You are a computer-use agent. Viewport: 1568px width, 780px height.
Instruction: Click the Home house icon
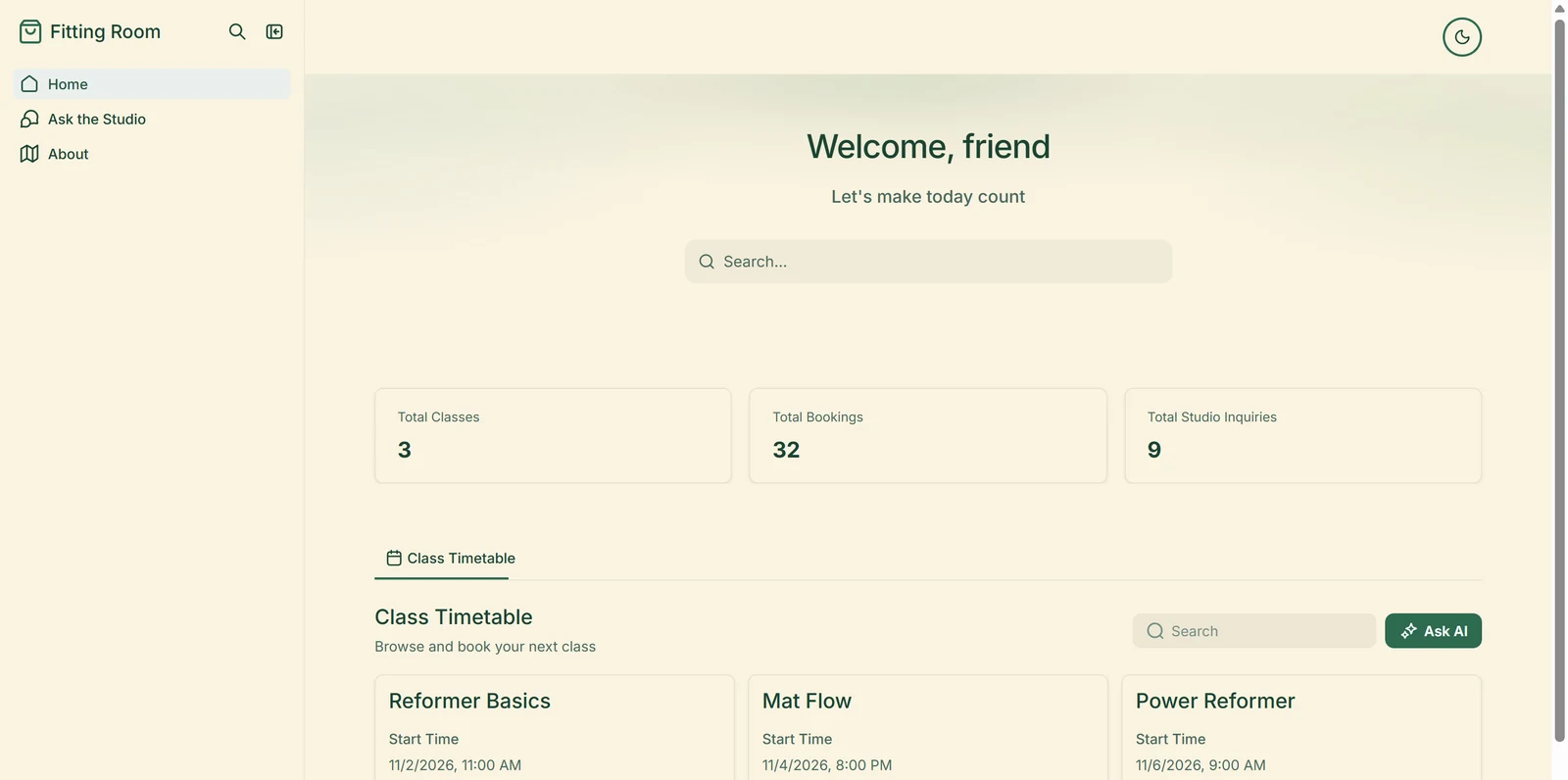[x=29, y=84]
